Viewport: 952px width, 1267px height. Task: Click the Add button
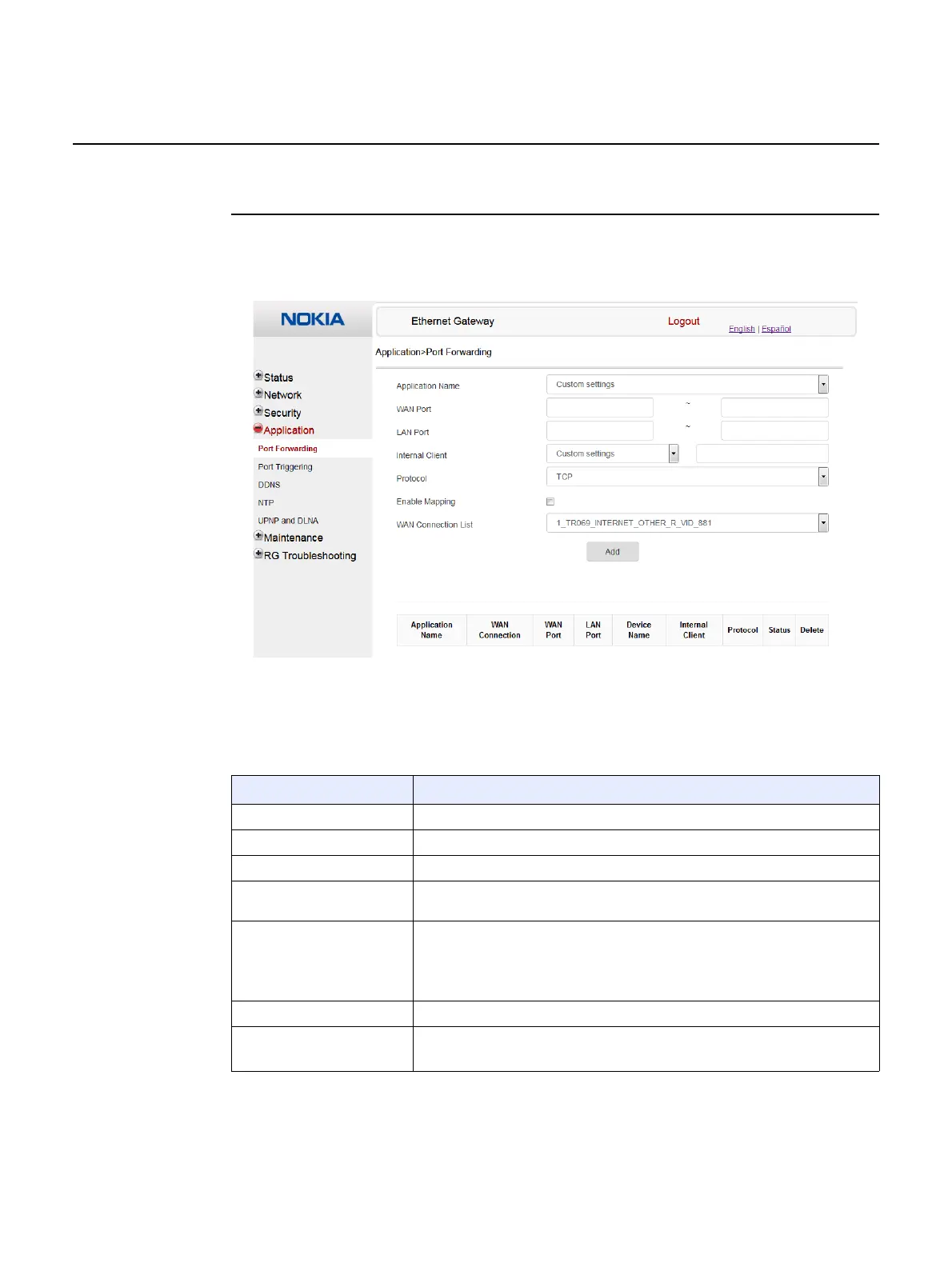tap(613, 552)
